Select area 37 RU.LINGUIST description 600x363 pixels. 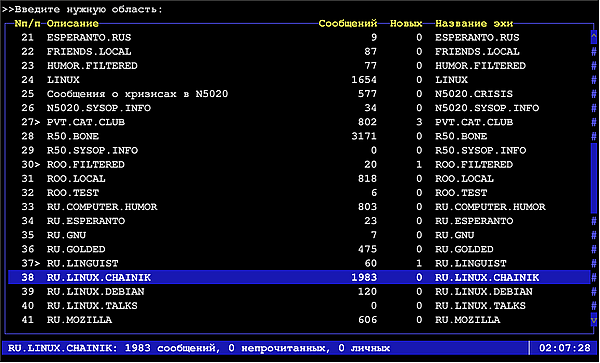point(82,264)
